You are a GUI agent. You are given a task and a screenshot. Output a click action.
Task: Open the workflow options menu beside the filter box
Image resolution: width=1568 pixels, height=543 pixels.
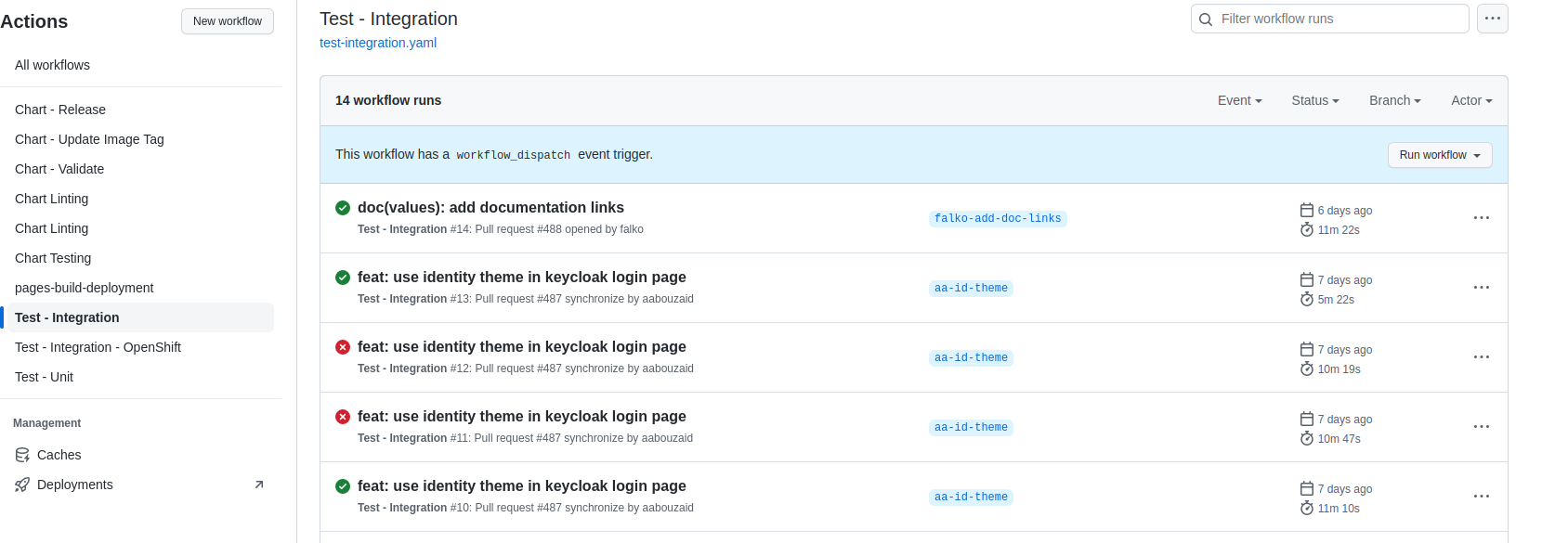click(x=1493, y=19)
